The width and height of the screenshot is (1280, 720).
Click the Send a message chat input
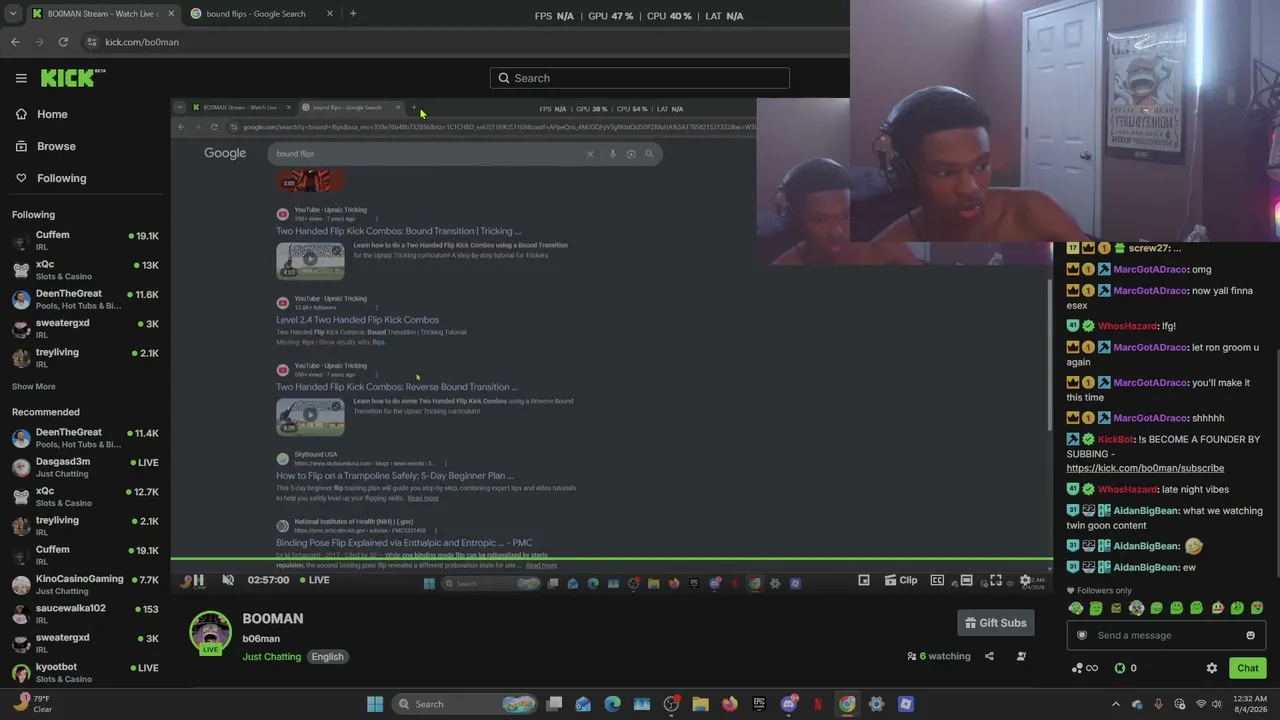1166,635
